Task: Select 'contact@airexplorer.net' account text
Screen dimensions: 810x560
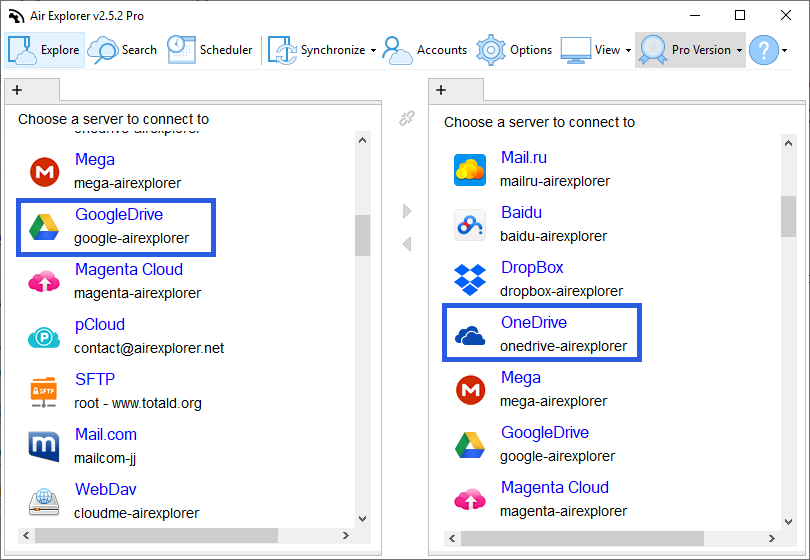Action: coord(149,348)
